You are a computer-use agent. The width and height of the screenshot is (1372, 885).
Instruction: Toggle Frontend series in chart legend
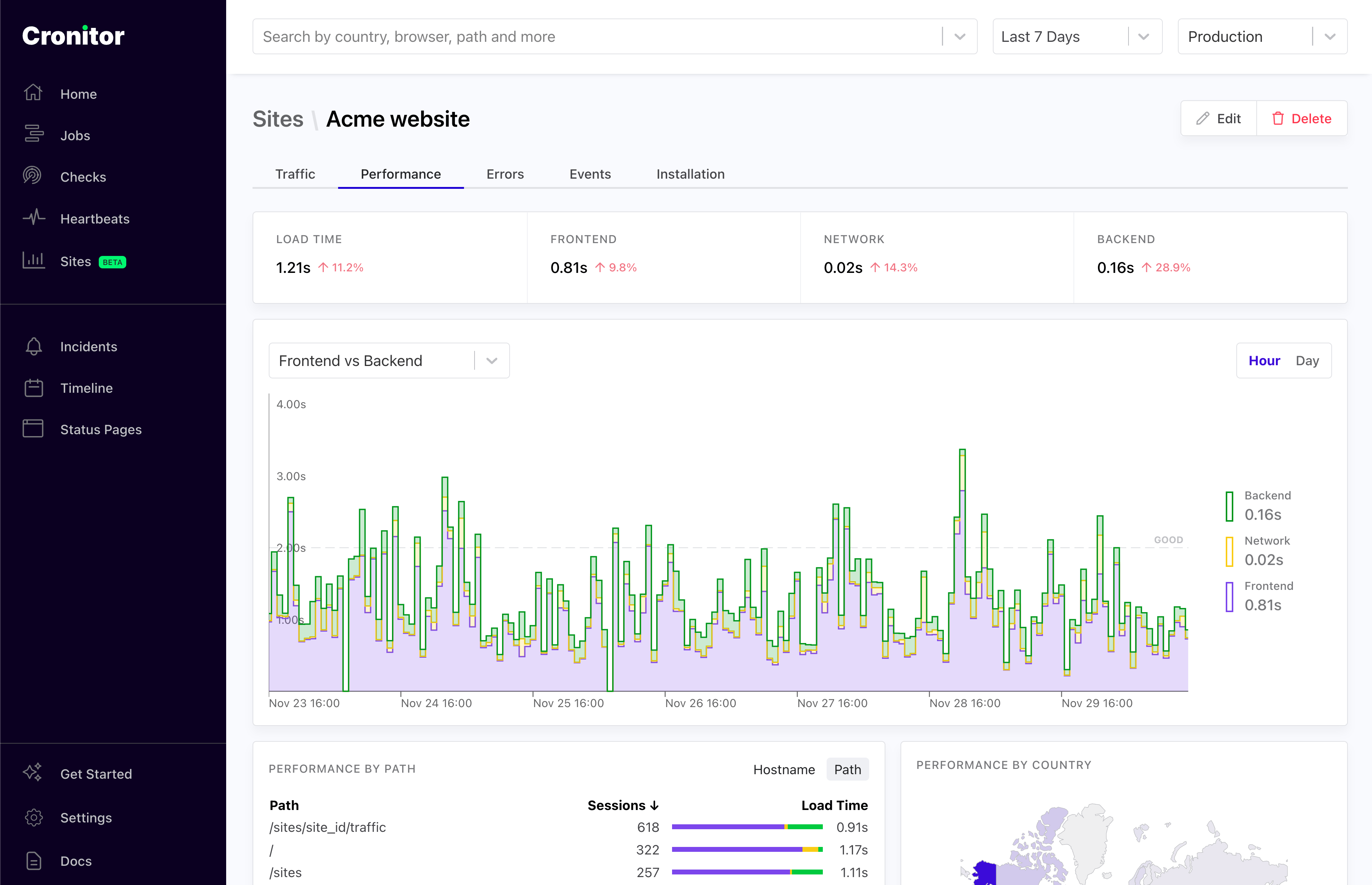(x=1259, y=597)
